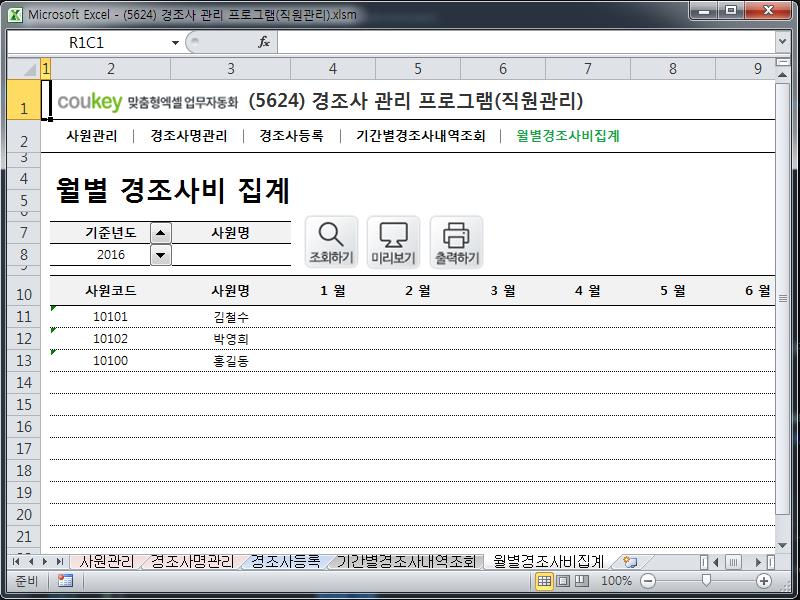Open the 기간별경조사내역조회 sheet tab
The image size is (800, 600).
pyautogui.click(x=406, y=562)
